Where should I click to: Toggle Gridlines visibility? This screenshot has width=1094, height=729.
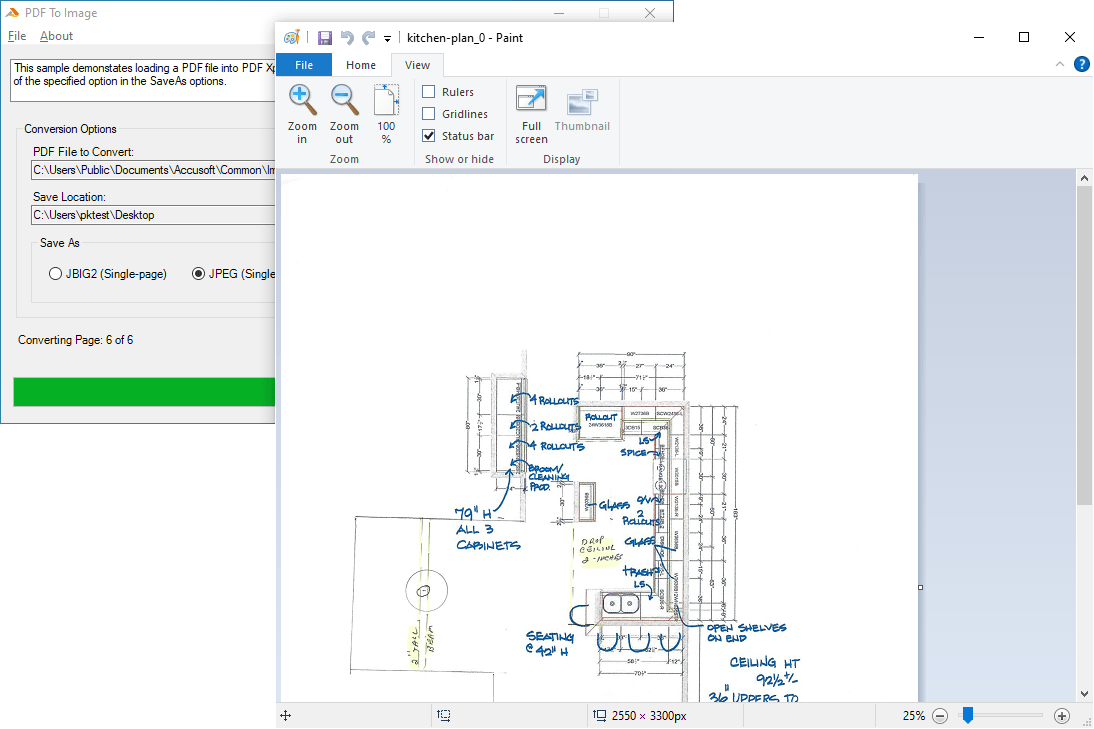[428, 113]
